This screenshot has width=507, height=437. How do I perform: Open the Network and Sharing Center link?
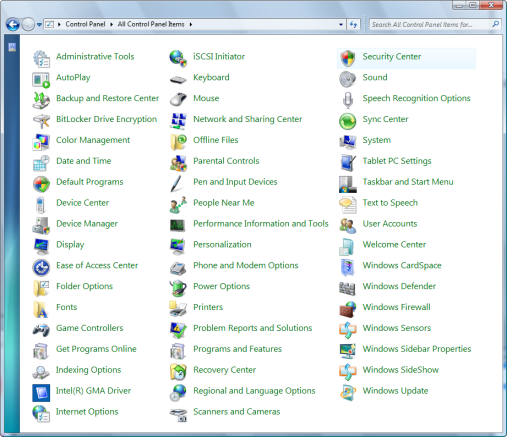[248, 119]
